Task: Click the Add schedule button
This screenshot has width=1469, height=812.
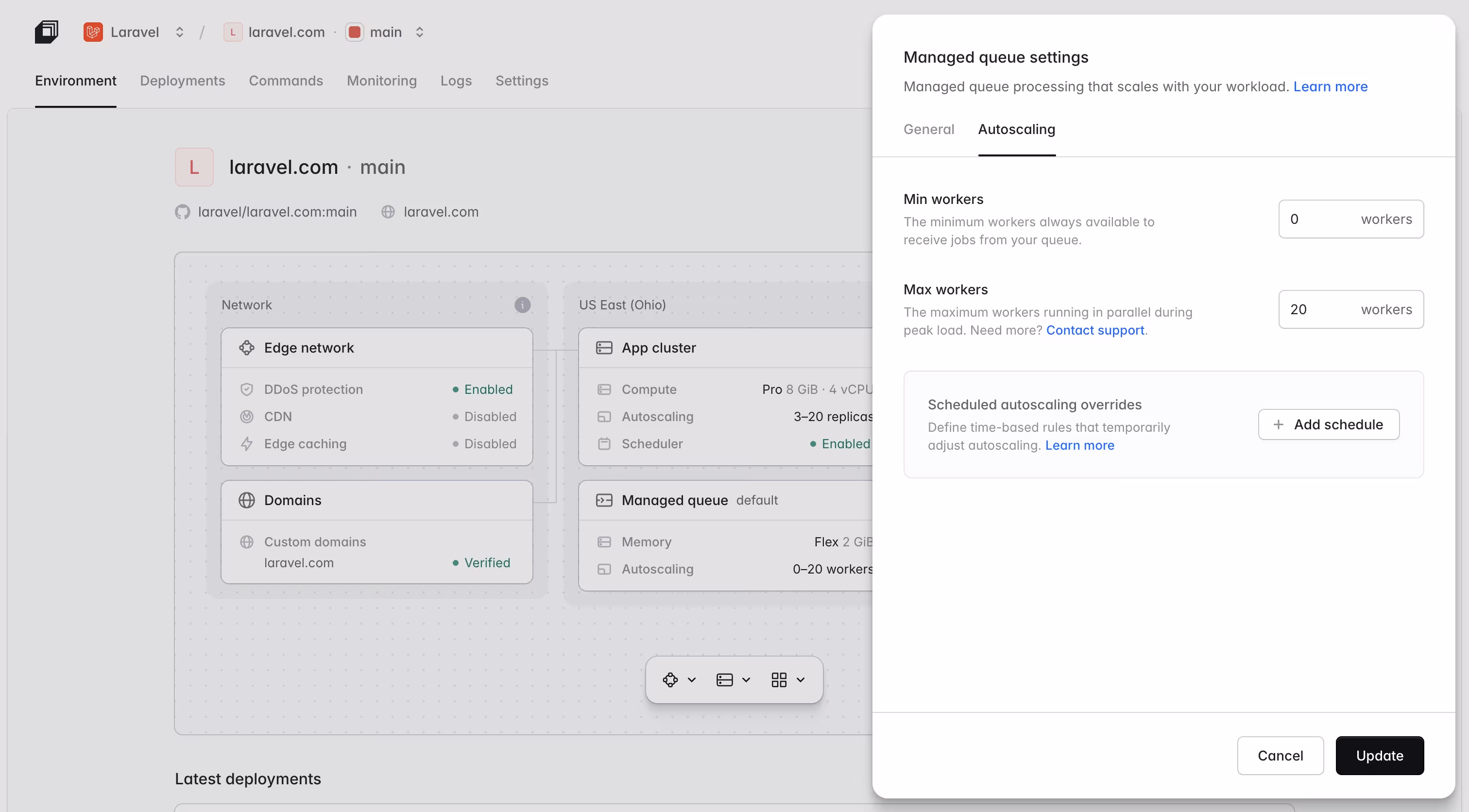Action: pyautogui.click(x=1328, y=425)
